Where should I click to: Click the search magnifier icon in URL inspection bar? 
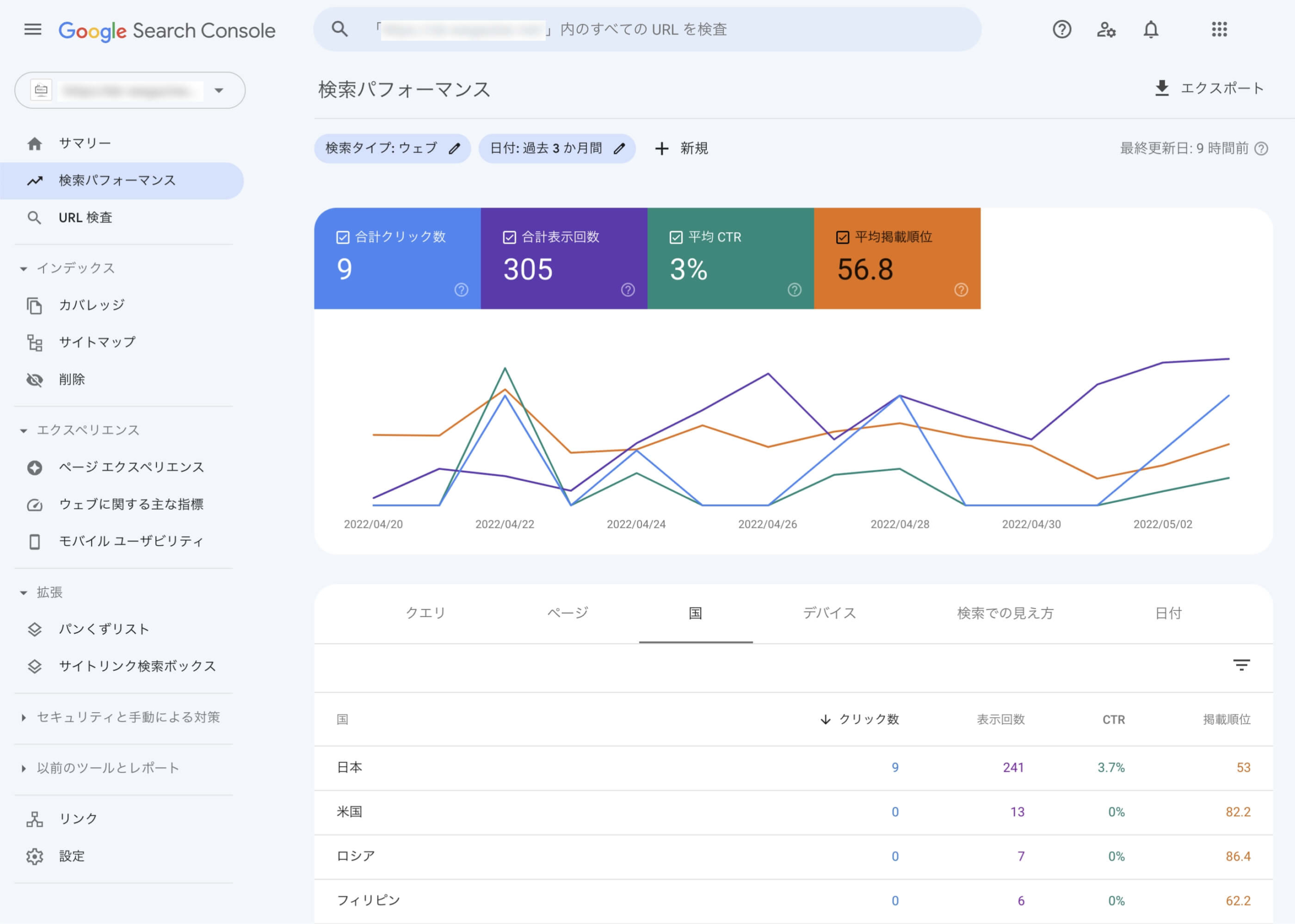(x=339, y=29)
